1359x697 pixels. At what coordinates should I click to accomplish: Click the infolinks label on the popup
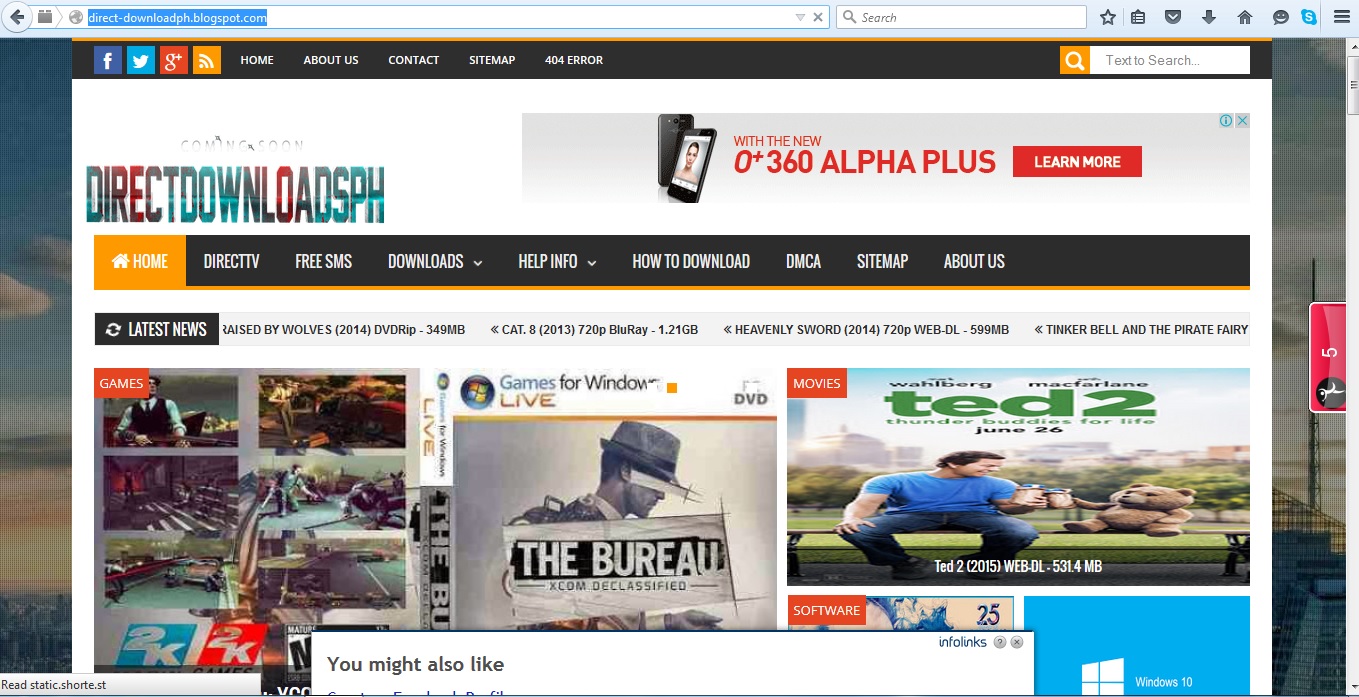point(962,642)
